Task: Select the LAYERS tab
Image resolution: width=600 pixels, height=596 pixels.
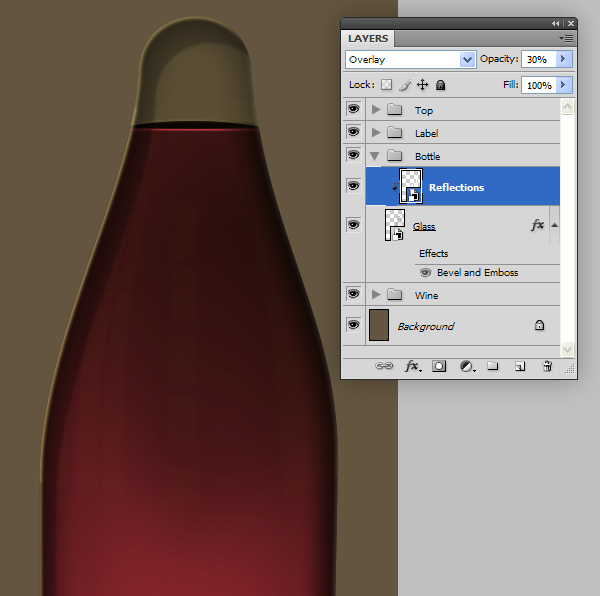Action: 368,39
